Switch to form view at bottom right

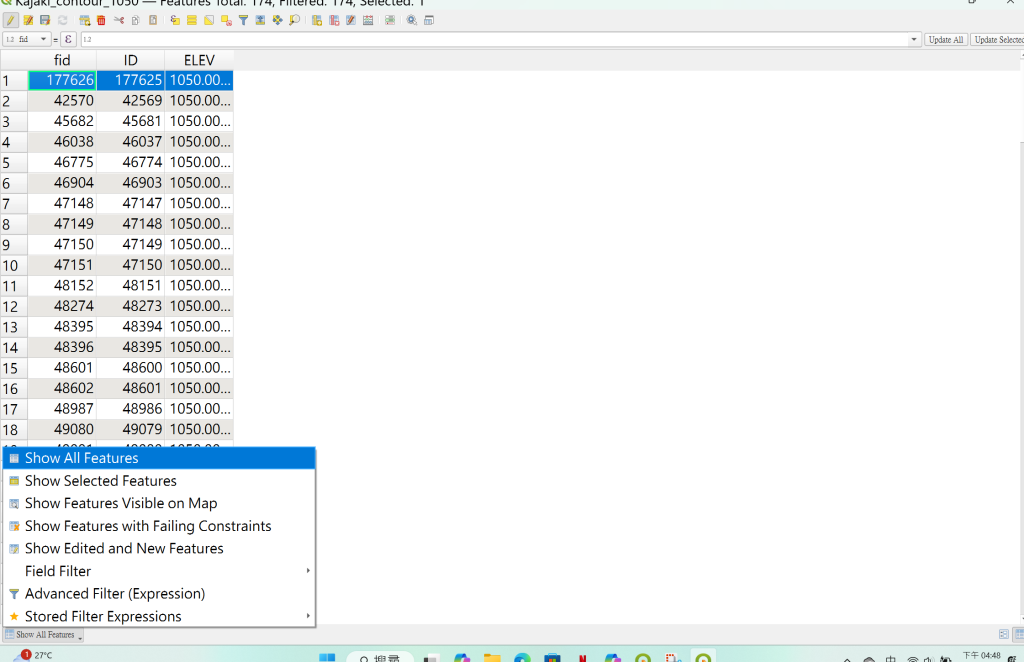tap(1004, 635)
